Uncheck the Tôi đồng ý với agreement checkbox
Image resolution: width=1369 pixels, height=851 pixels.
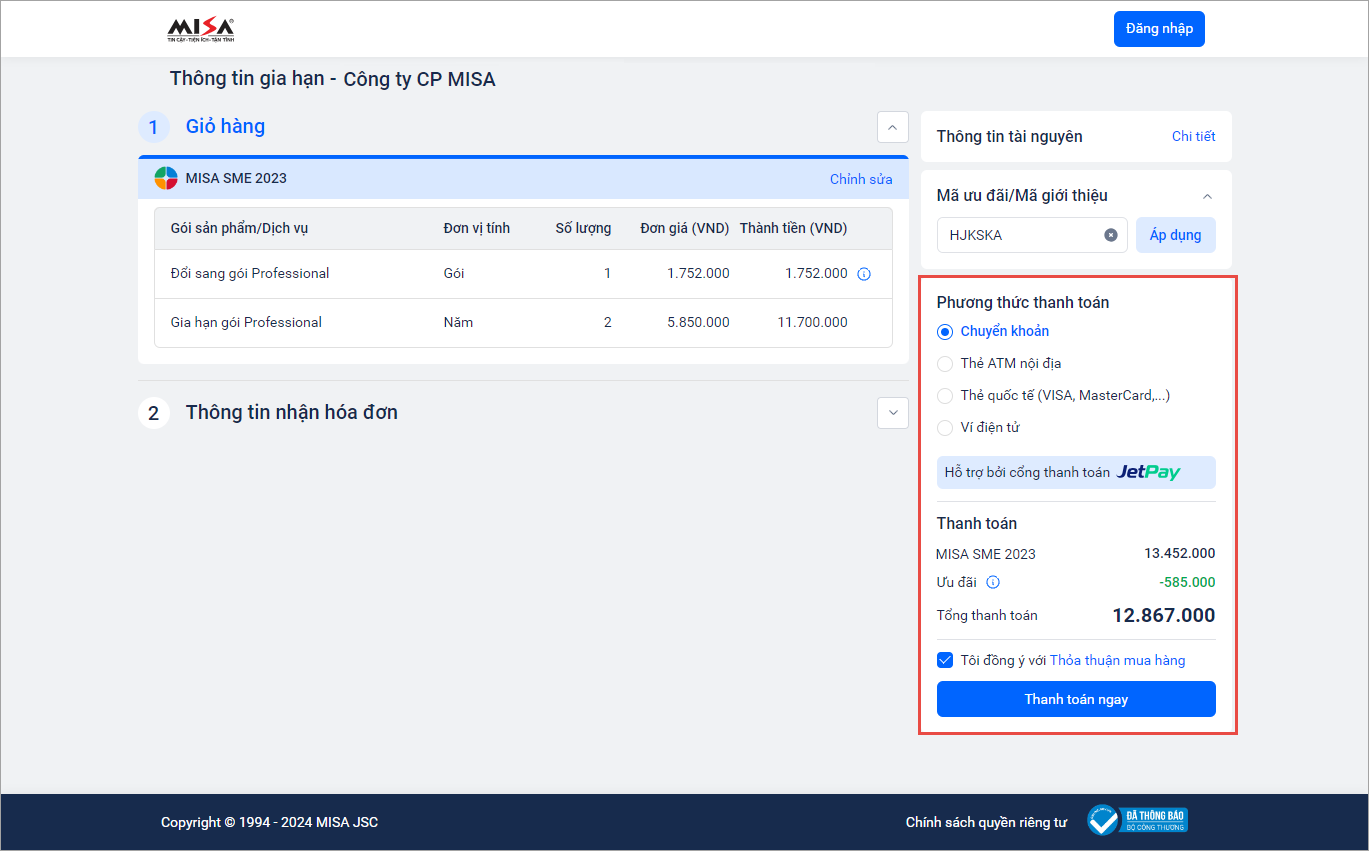(x=945, y=660)
